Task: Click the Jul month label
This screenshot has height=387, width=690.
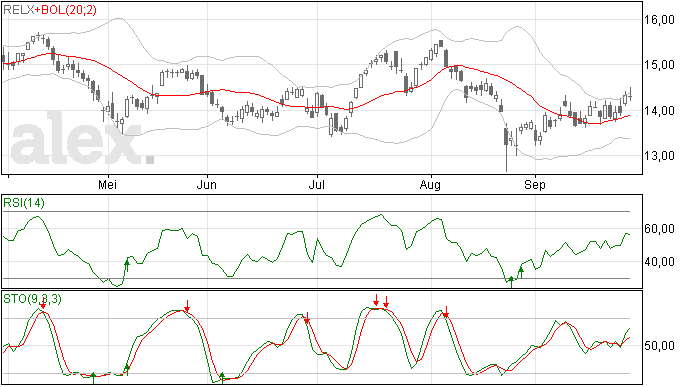Action: coord(317,185)
